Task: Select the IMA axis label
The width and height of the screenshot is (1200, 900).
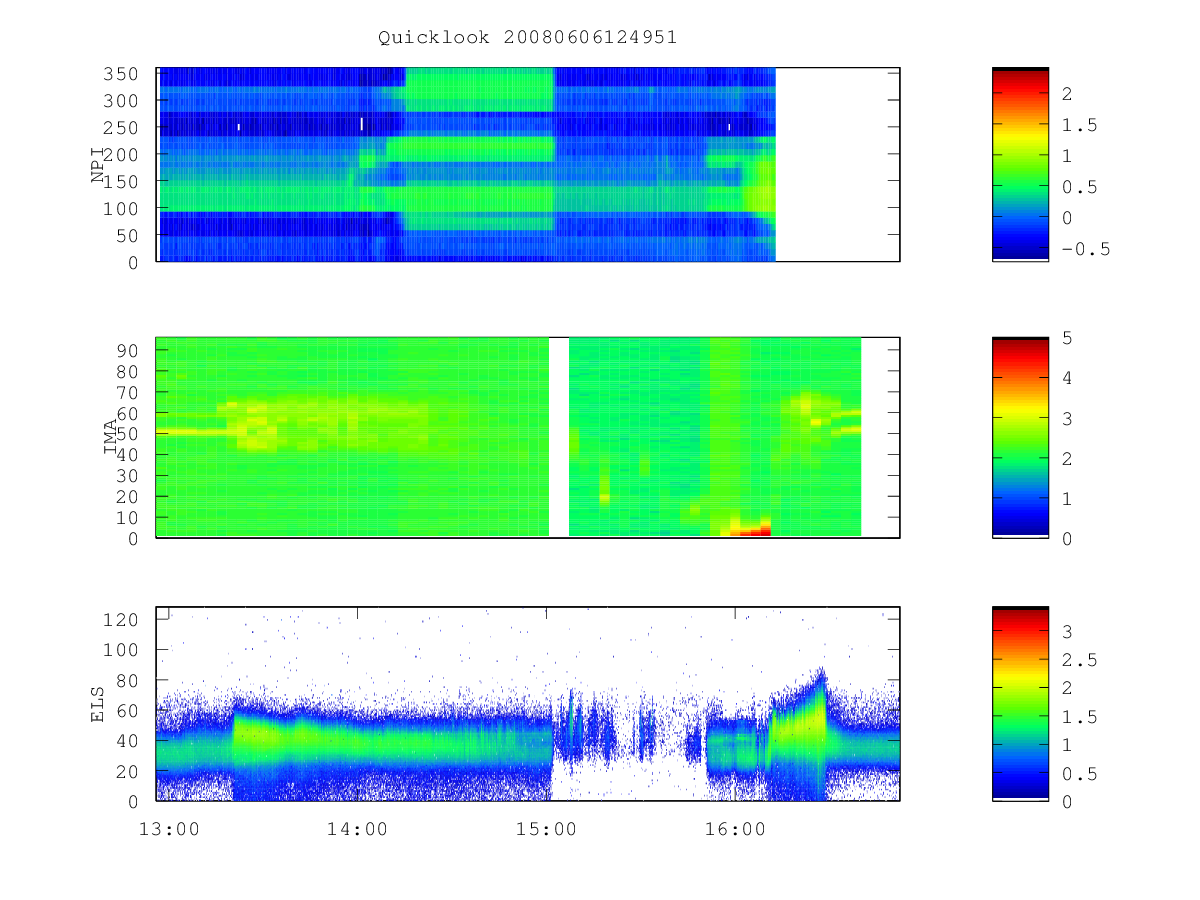Action: [110, 438]
